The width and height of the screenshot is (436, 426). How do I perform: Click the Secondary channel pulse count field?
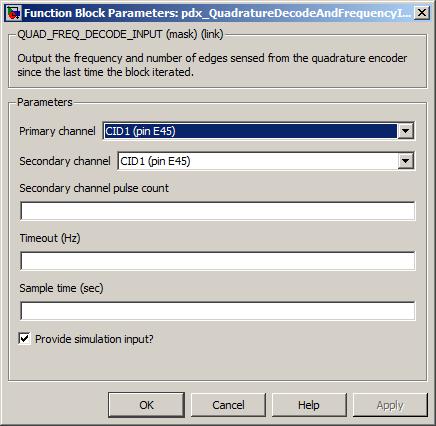pos(218,211)
